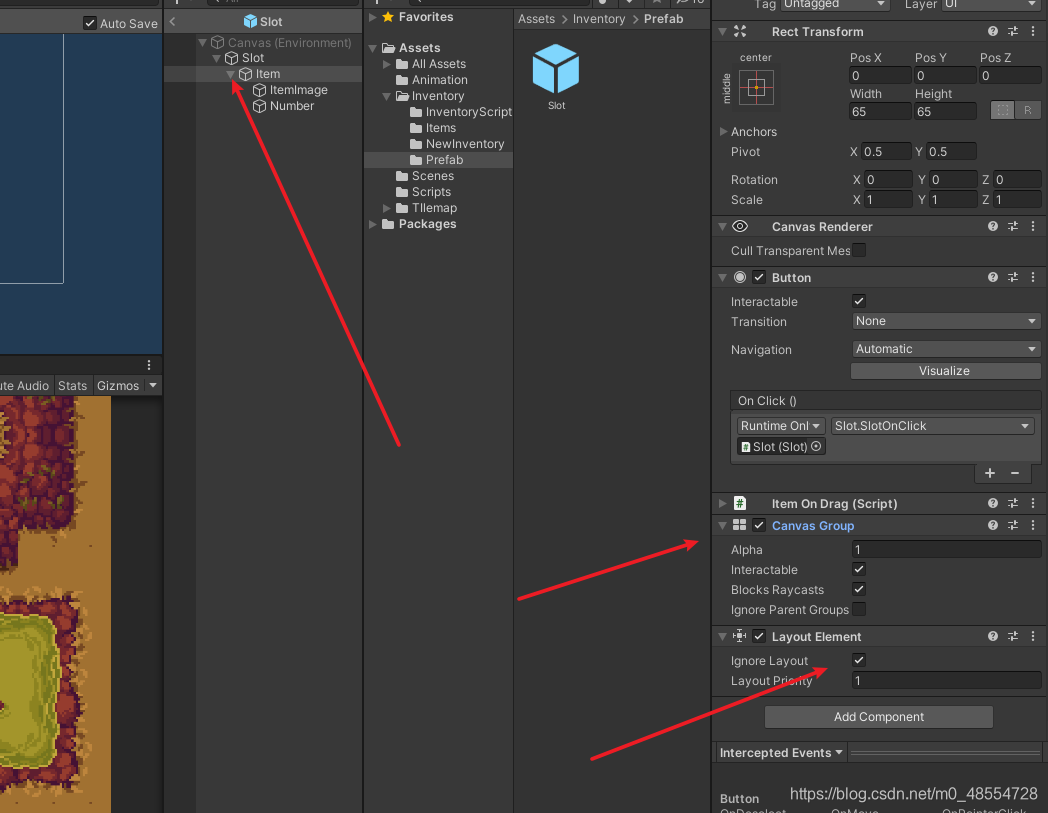Click the Gizmos button in game view

[x=118, y=386]
